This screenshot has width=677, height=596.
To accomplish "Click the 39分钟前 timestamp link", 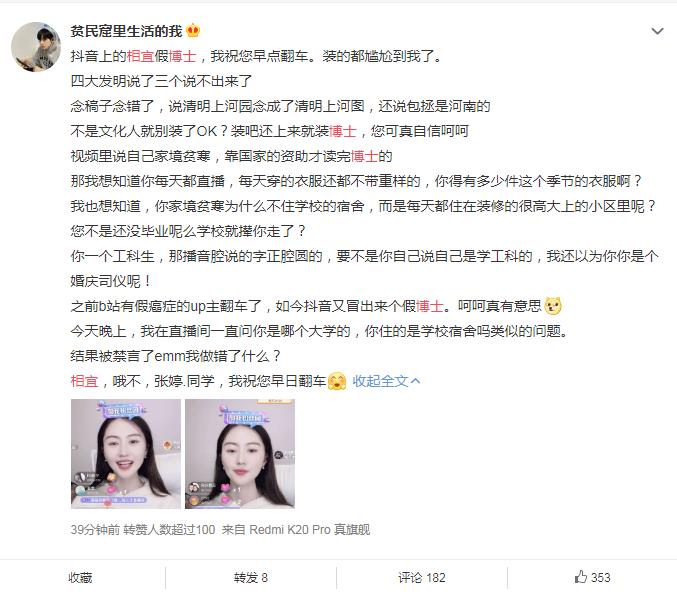I will point(95,529).
